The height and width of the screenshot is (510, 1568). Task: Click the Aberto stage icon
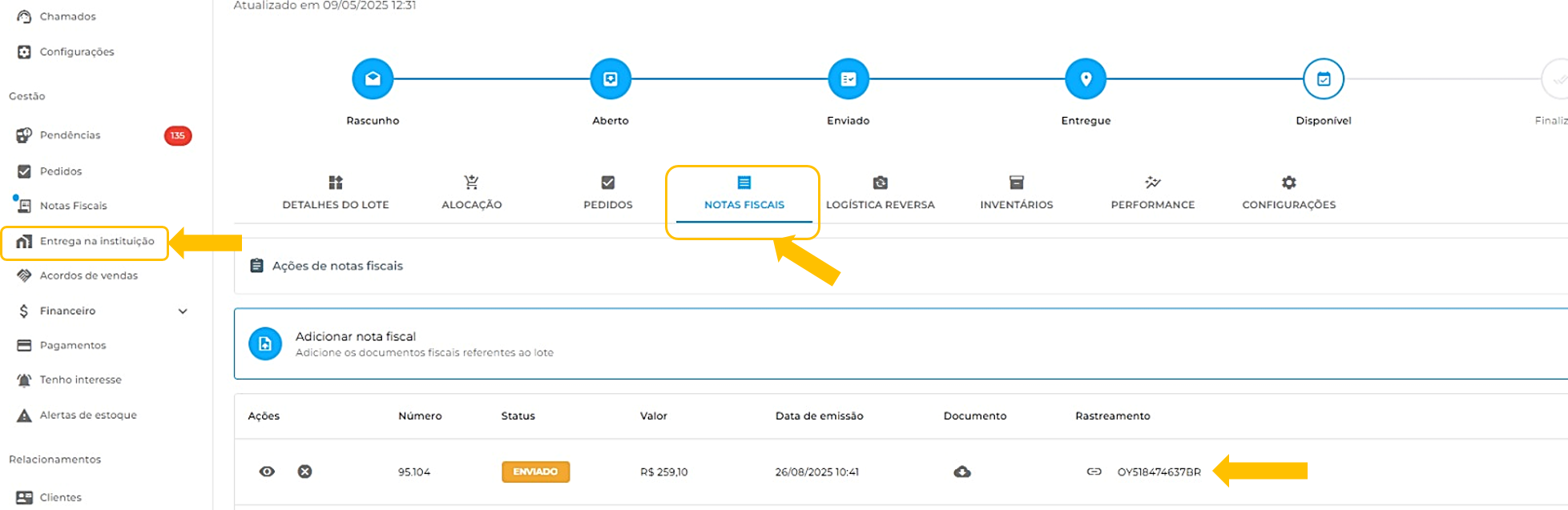click(611, 79)
